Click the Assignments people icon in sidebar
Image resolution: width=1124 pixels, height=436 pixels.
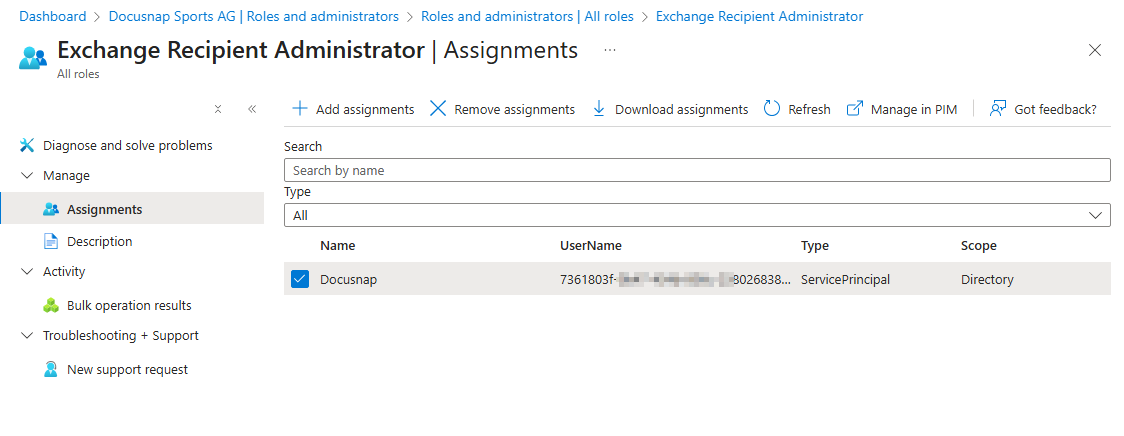click(51, 209)
